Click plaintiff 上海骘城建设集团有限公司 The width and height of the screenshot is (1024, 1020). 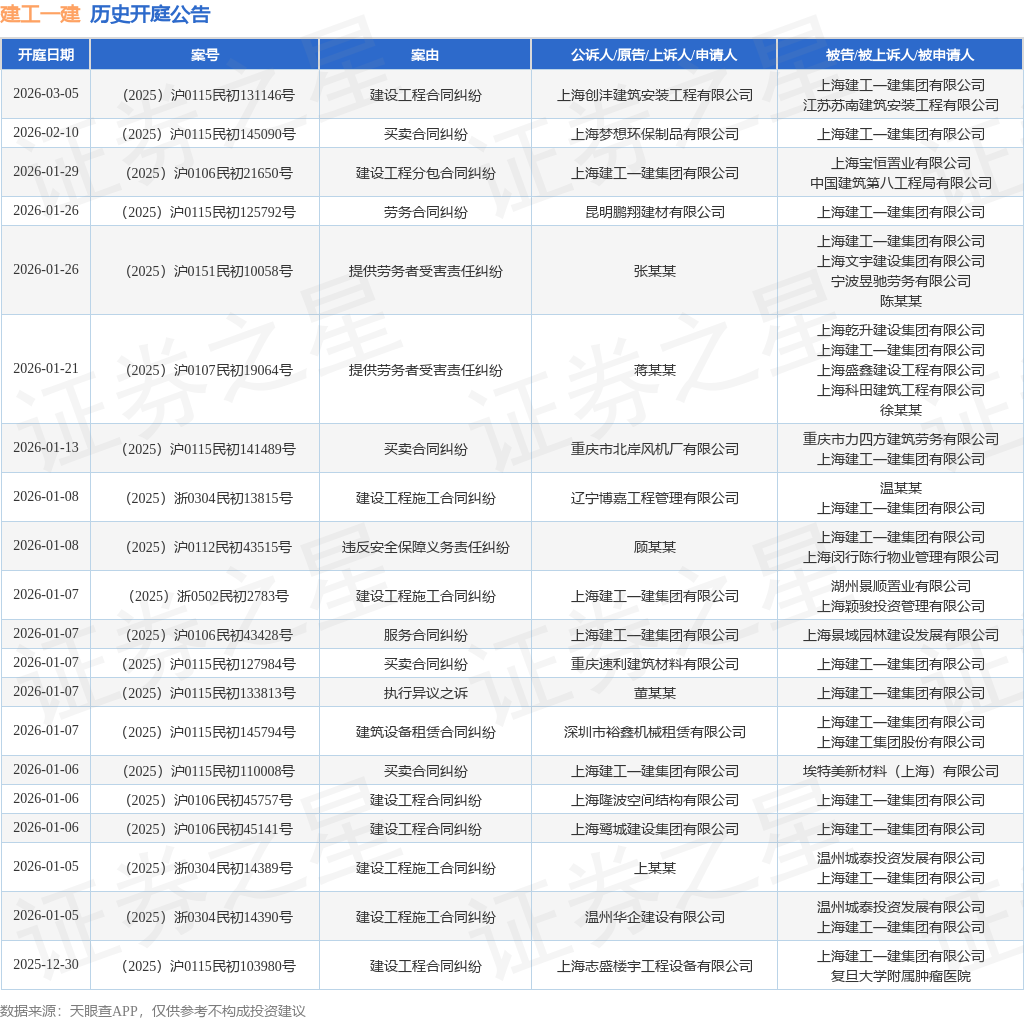click(x=654, y=829)
